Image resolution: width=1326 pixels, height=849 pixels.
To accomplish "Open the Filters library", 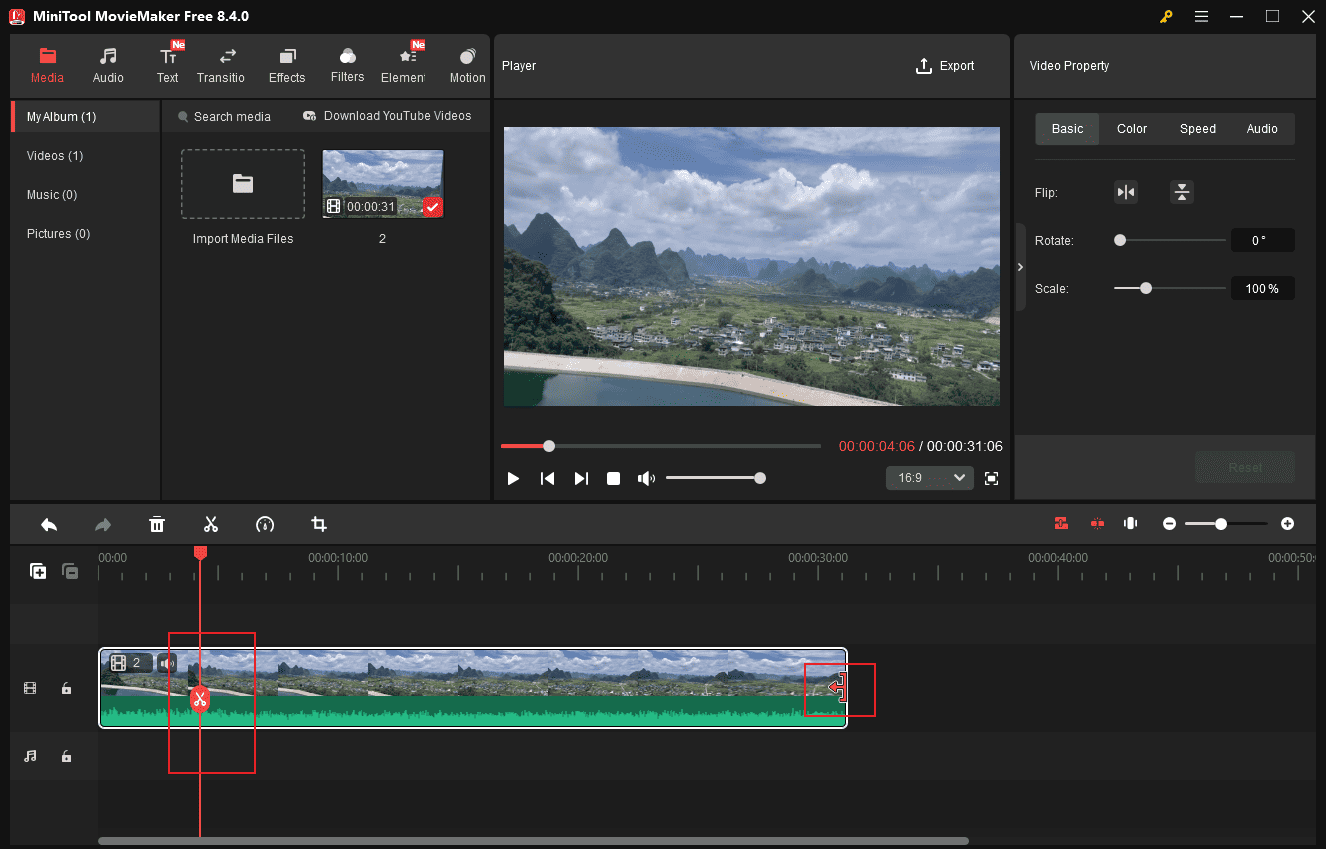I will tap(347, 64).
